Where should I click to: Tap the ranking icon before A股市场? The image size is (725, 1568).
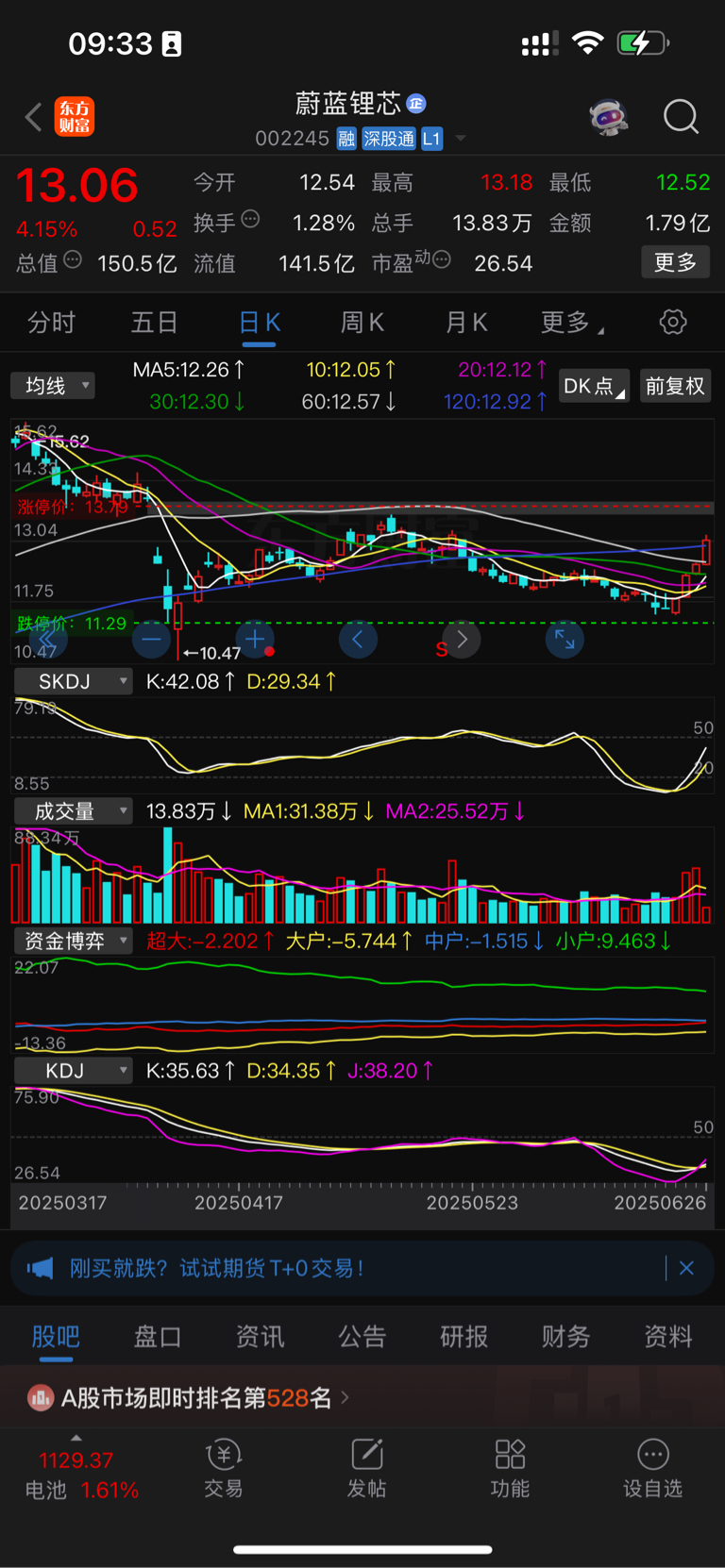click(41, 1397)
